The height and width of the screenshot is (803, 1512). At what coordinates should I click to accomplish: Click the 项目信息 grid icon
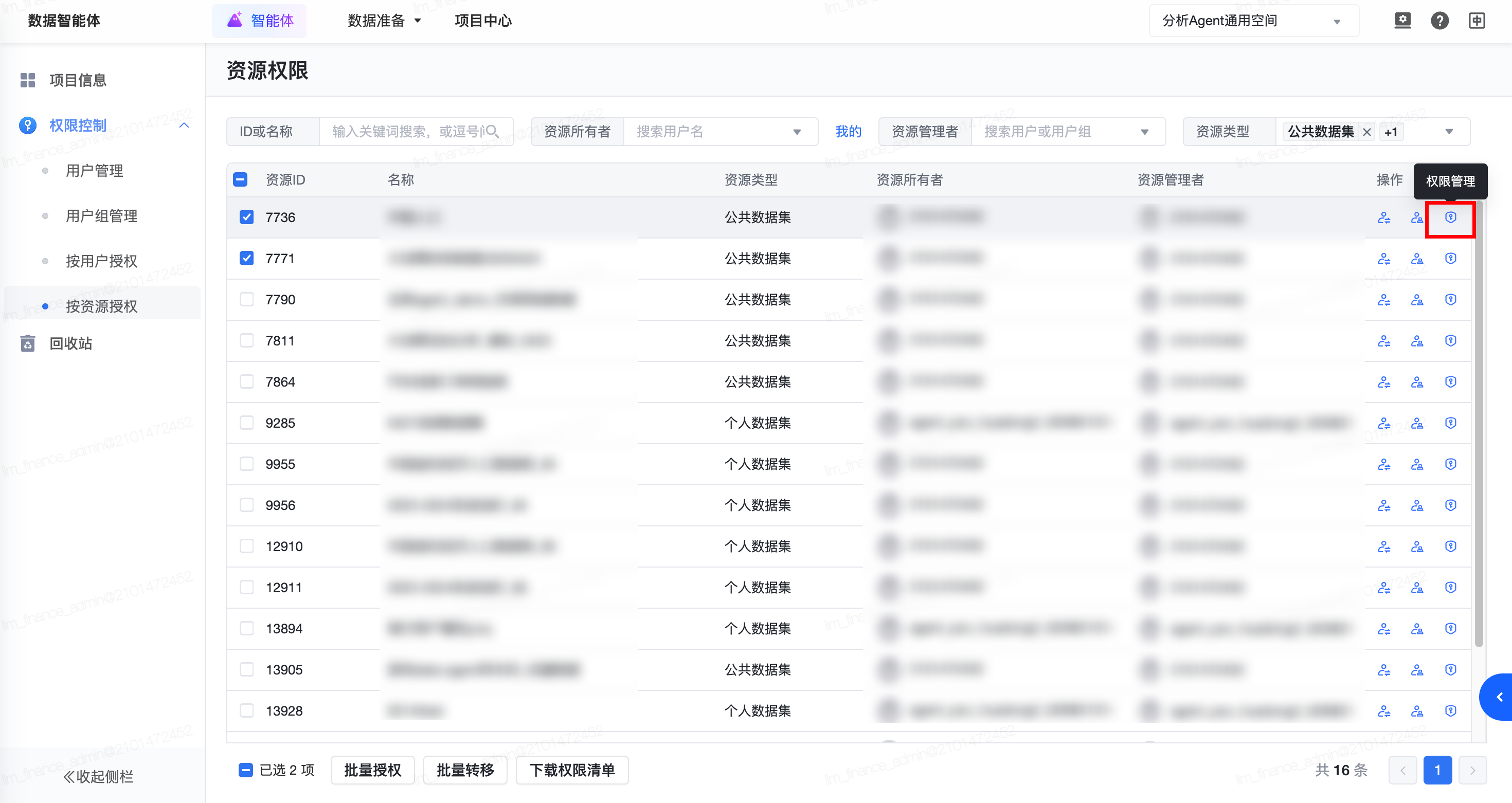pyautogui.click(x=28, y=80)
